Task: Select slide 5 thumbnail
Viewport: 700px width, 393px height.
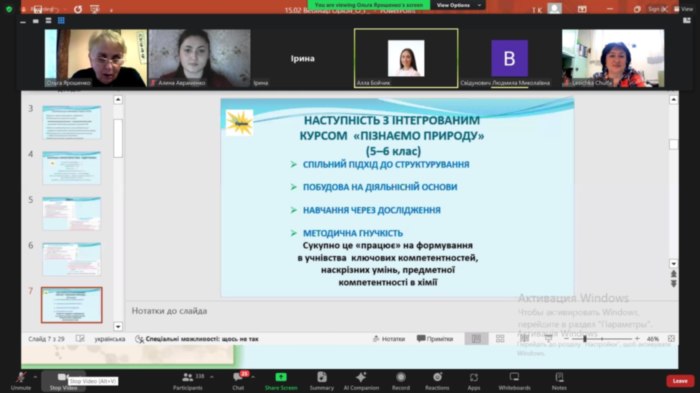Action: click(x=71, y=213)
